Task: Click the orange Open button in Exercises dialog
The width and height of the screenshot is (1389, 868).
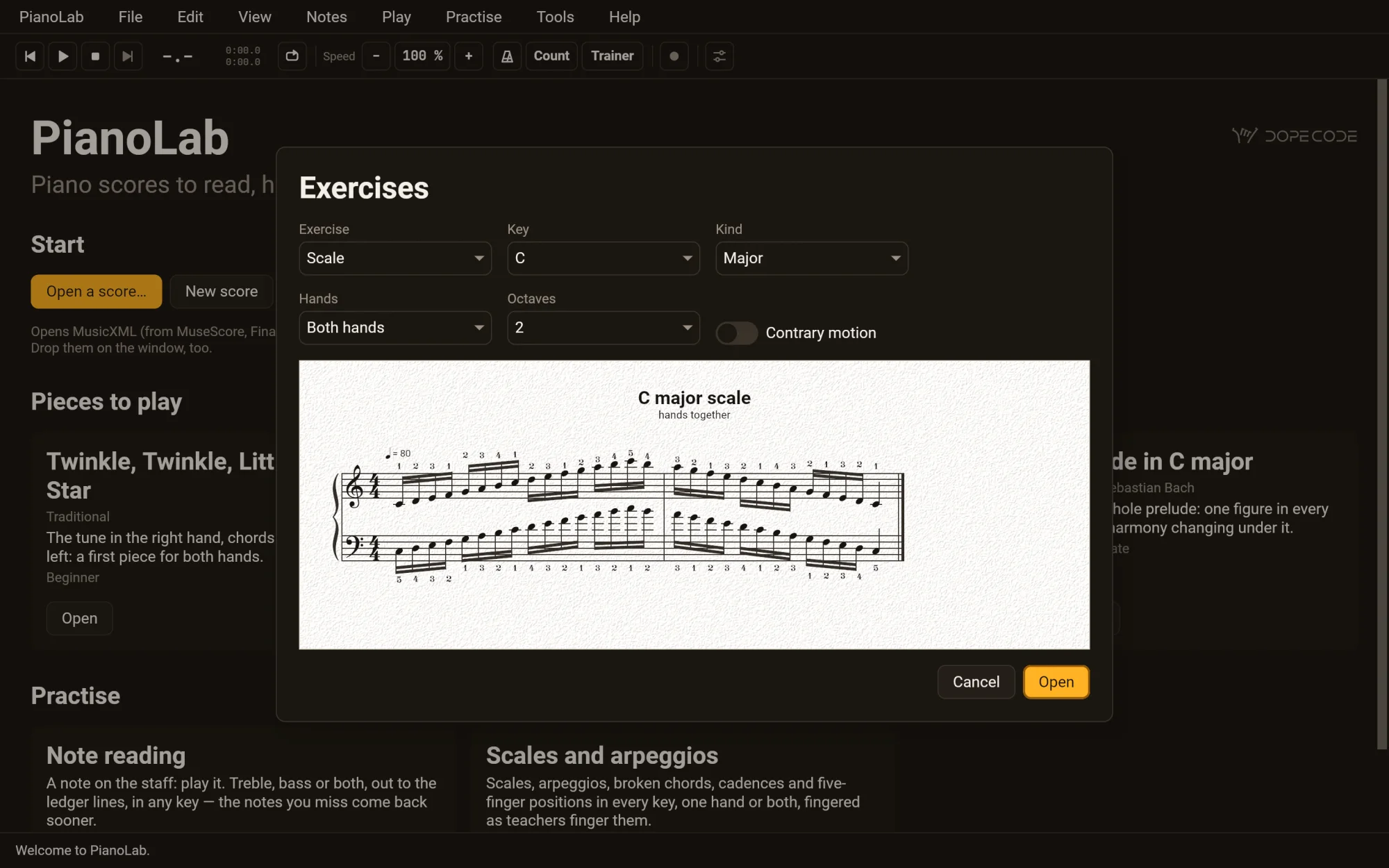Action: tap(1056, 682)
